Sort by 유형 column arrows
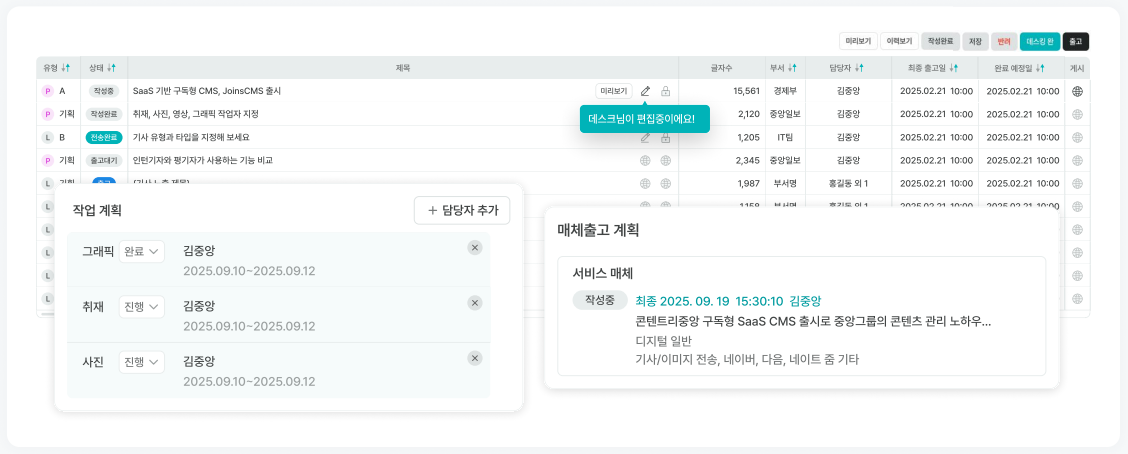Screen dimensions: 1128x454 point(66,68)
